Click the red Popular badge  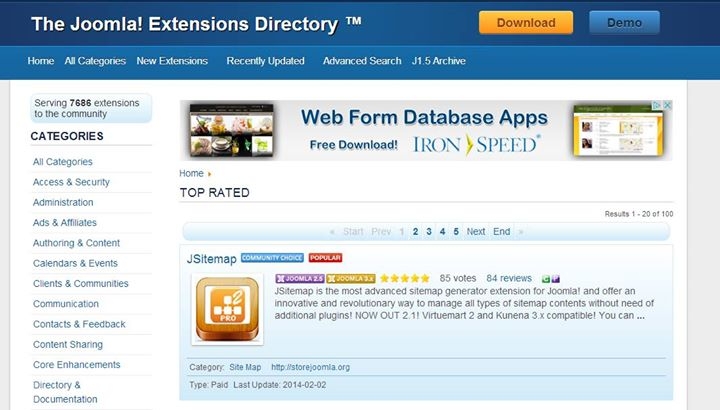point(325,258)
